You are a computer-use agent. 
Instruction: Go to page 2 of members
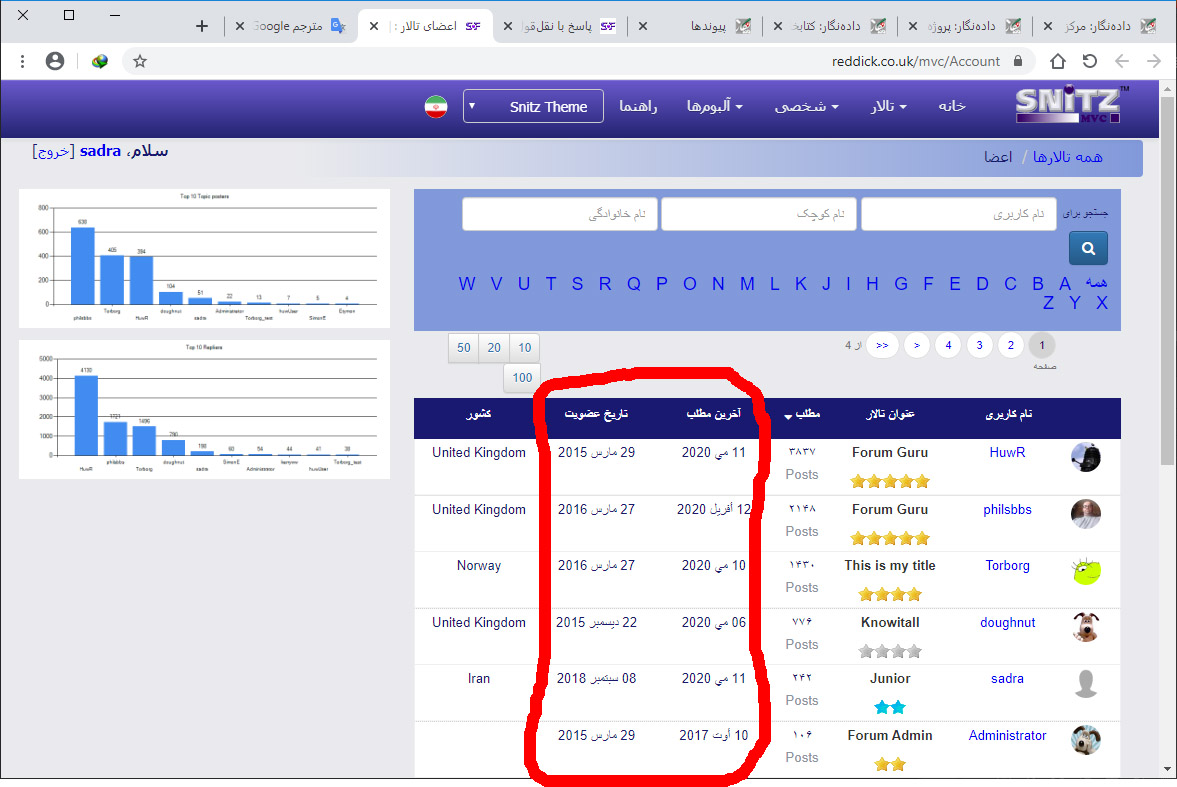click(x=1011, y=346)
